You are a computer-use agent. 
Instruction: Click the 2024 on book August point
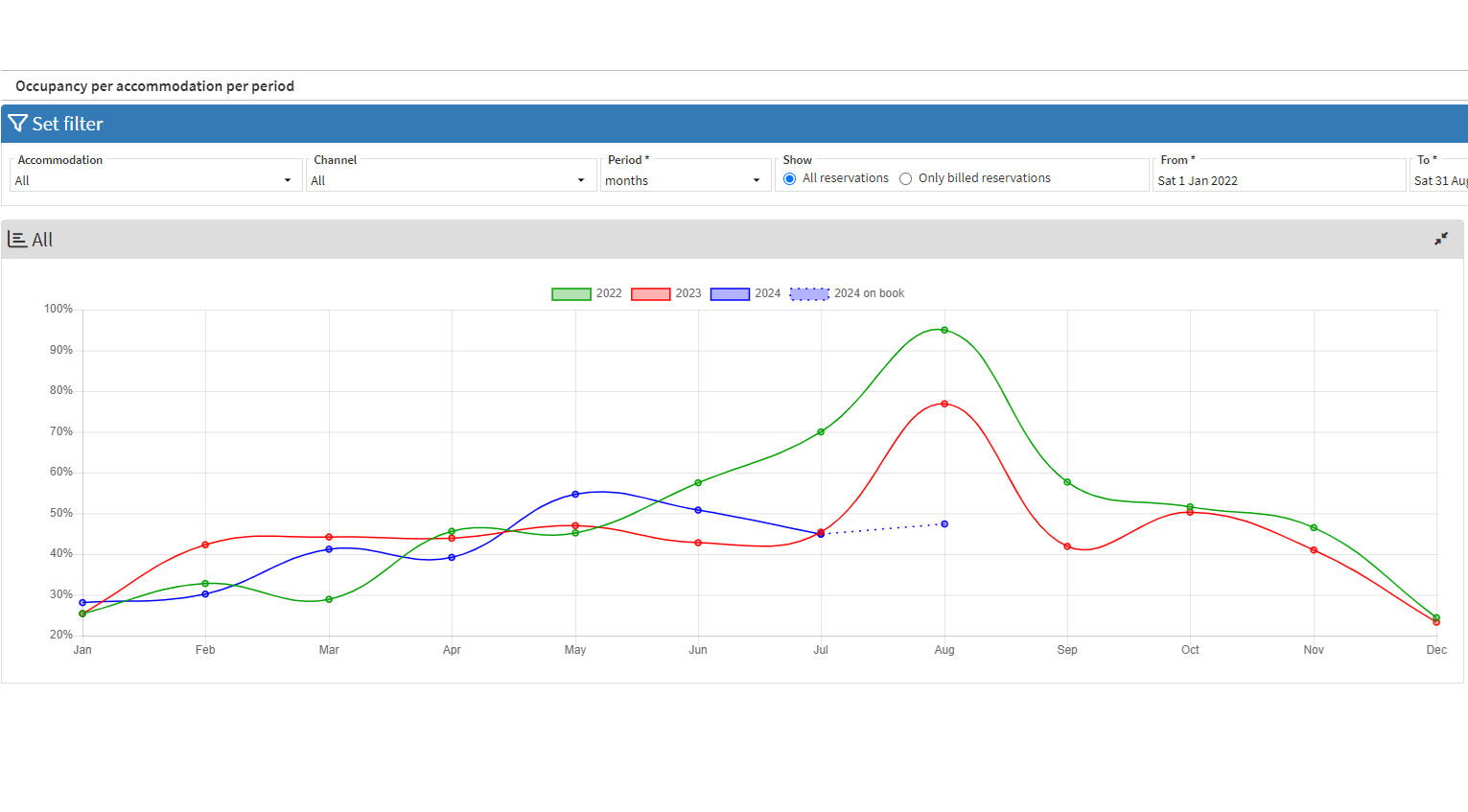point(944,524)
